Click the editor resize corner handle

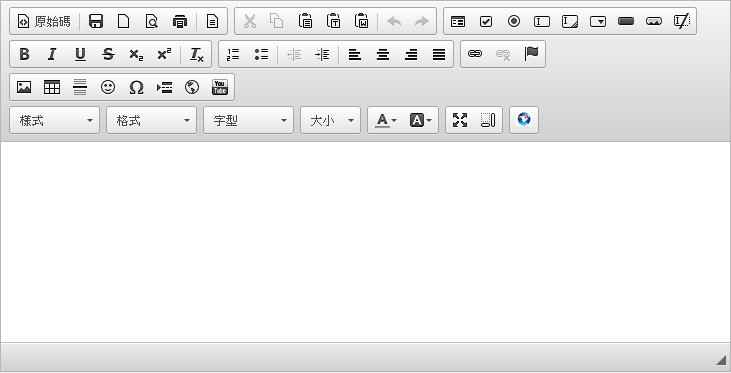721,359
